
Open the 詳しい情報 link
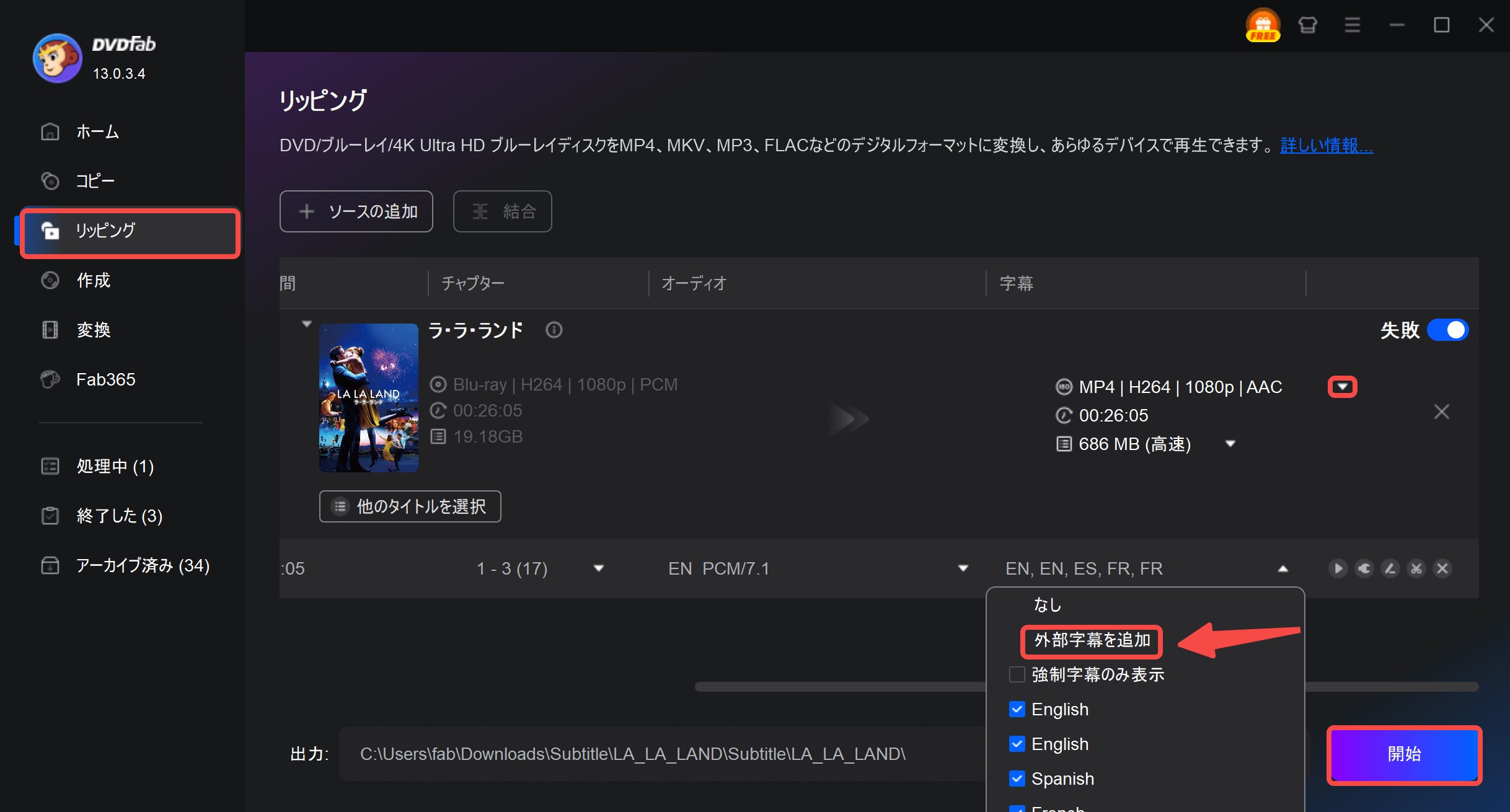pyautogui.click(x=1327, y=145)
